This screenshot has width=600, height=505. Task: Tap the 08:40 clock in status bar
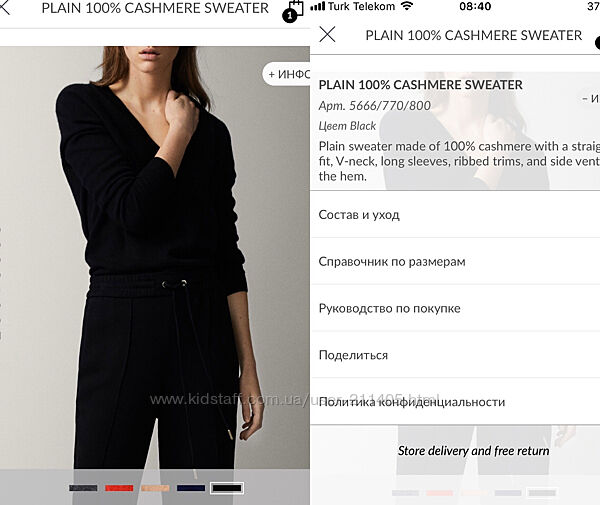point(475,6)
